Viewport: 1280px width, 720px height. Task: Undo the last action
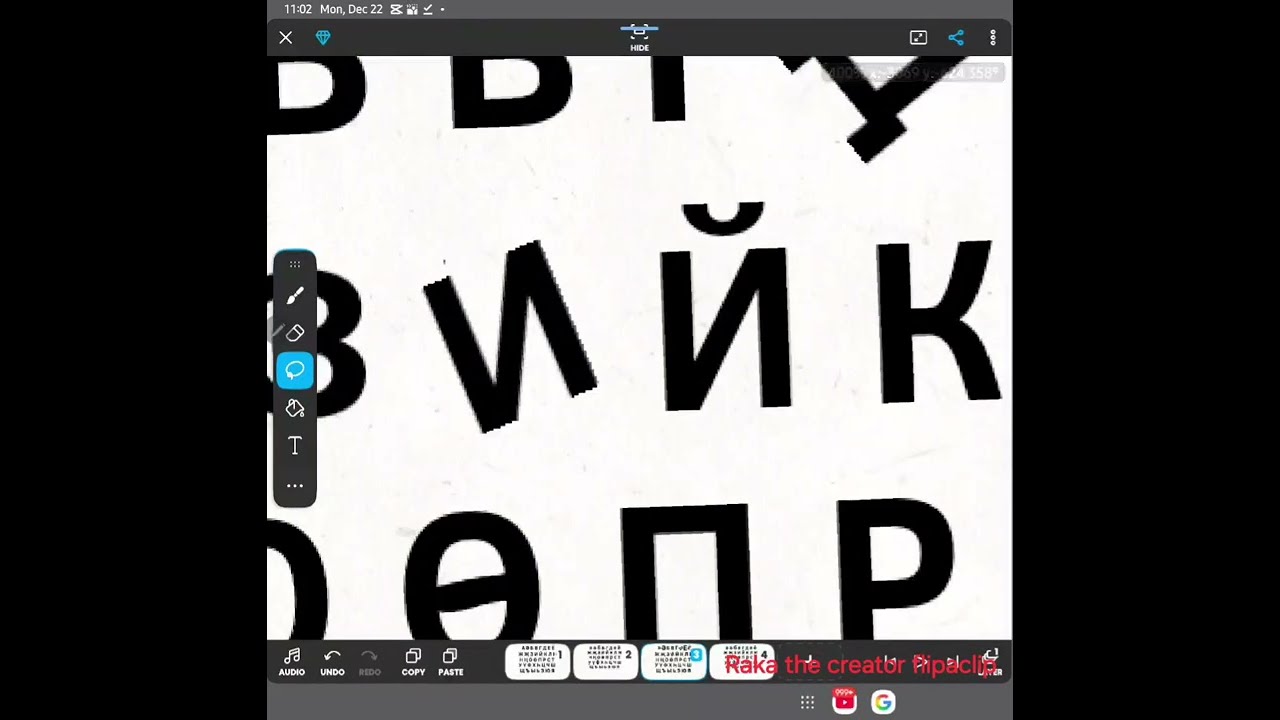[332, 662]
